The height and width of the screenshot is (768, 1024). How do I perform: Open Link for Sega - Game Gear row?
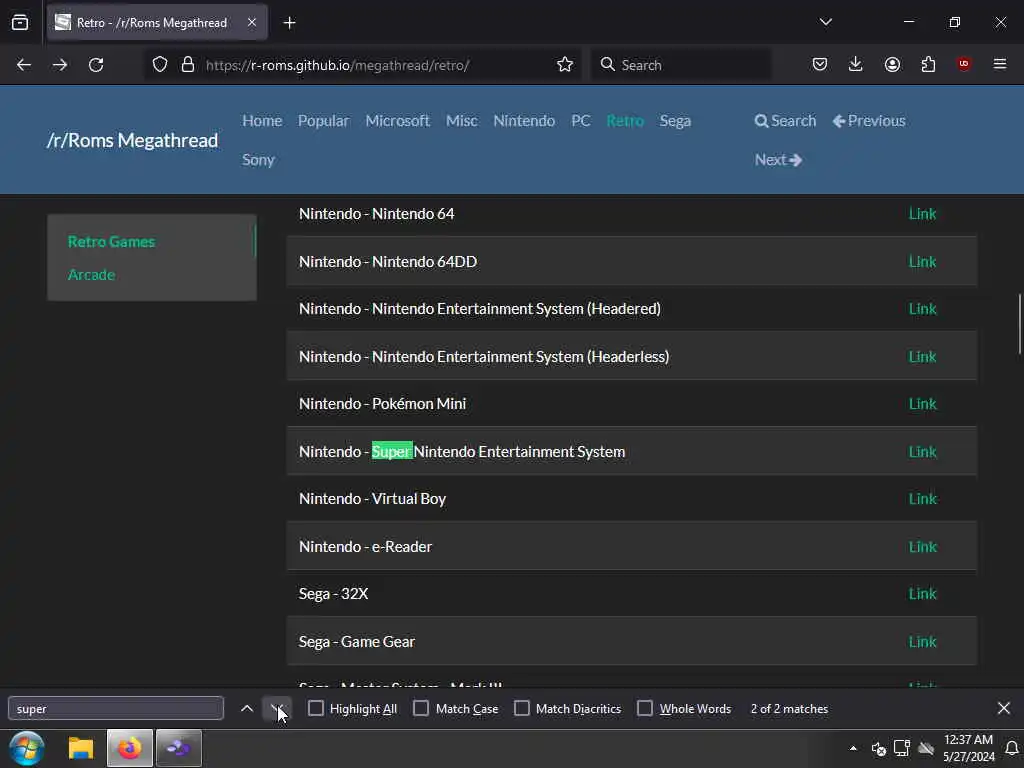tap(922, 641)
